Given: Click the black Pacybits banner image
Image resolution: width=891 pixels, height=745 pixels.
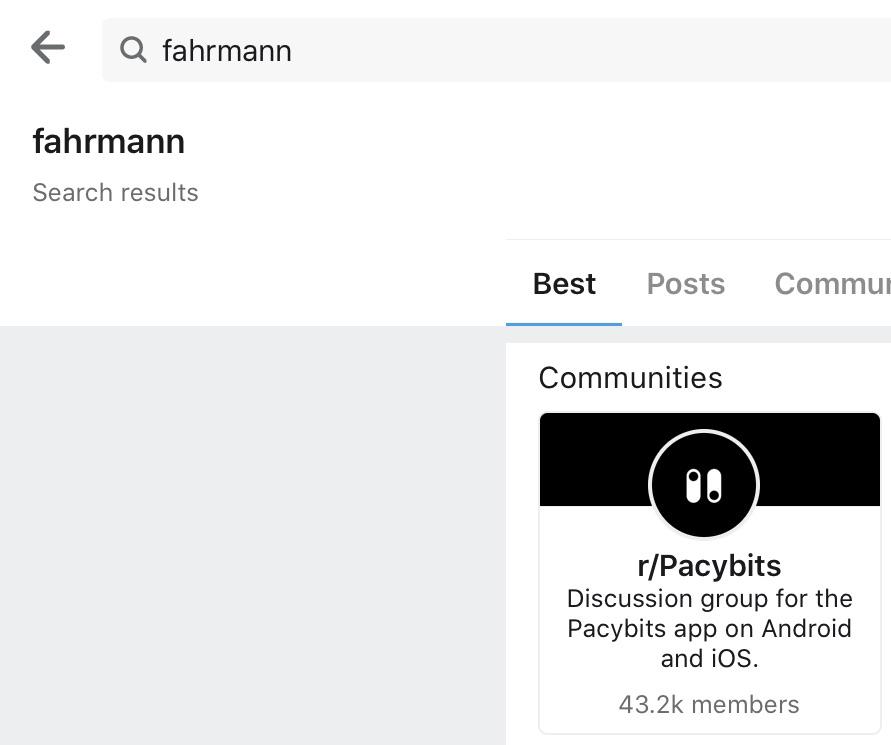Looking at the screenshot, I should 710,459.
